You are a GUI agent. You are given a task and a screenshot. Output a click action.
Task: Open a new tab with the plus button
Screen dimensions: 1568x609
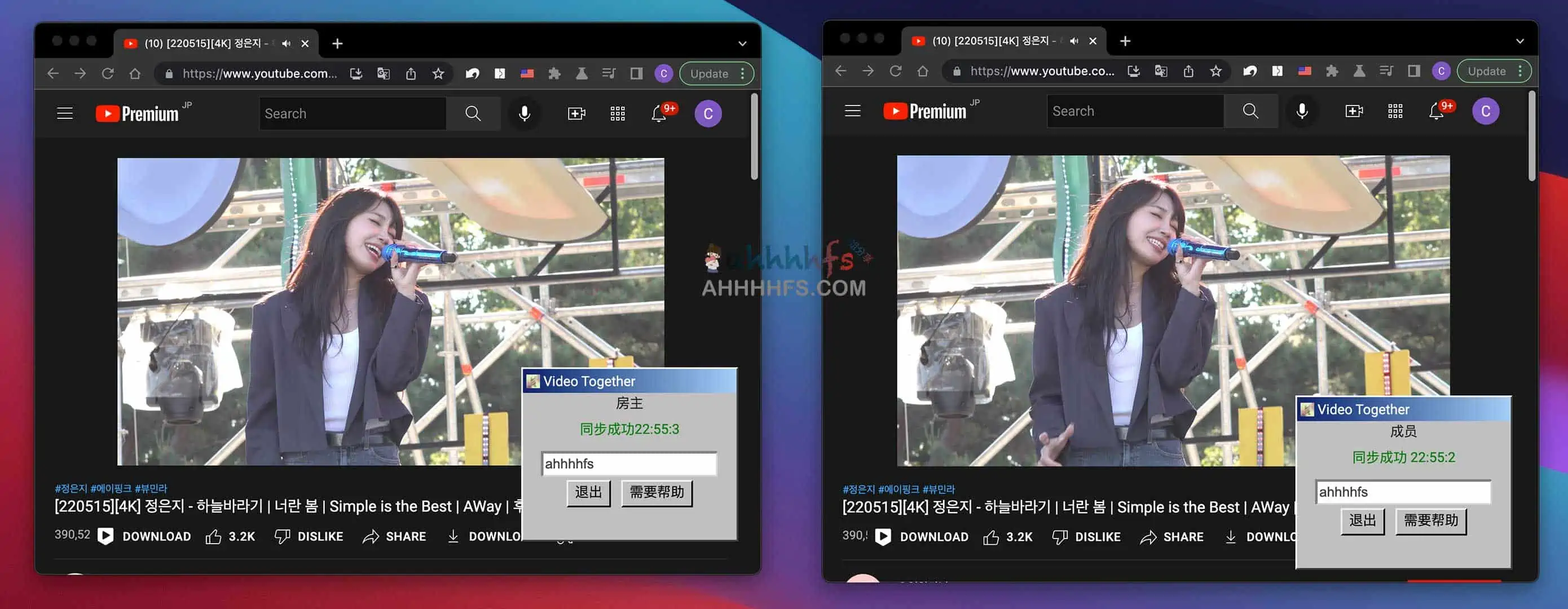click(337, 43)
